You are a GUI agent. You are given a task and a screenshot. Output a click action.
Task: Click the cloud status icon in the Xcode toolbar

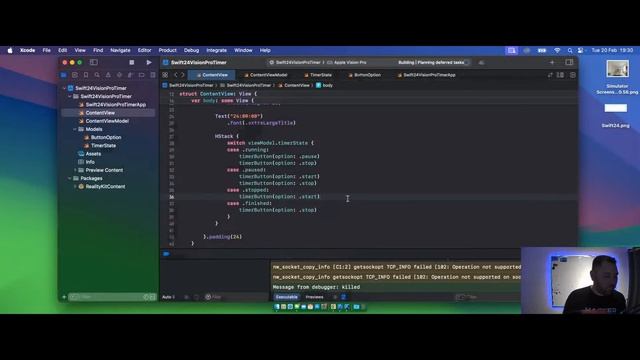482,62
